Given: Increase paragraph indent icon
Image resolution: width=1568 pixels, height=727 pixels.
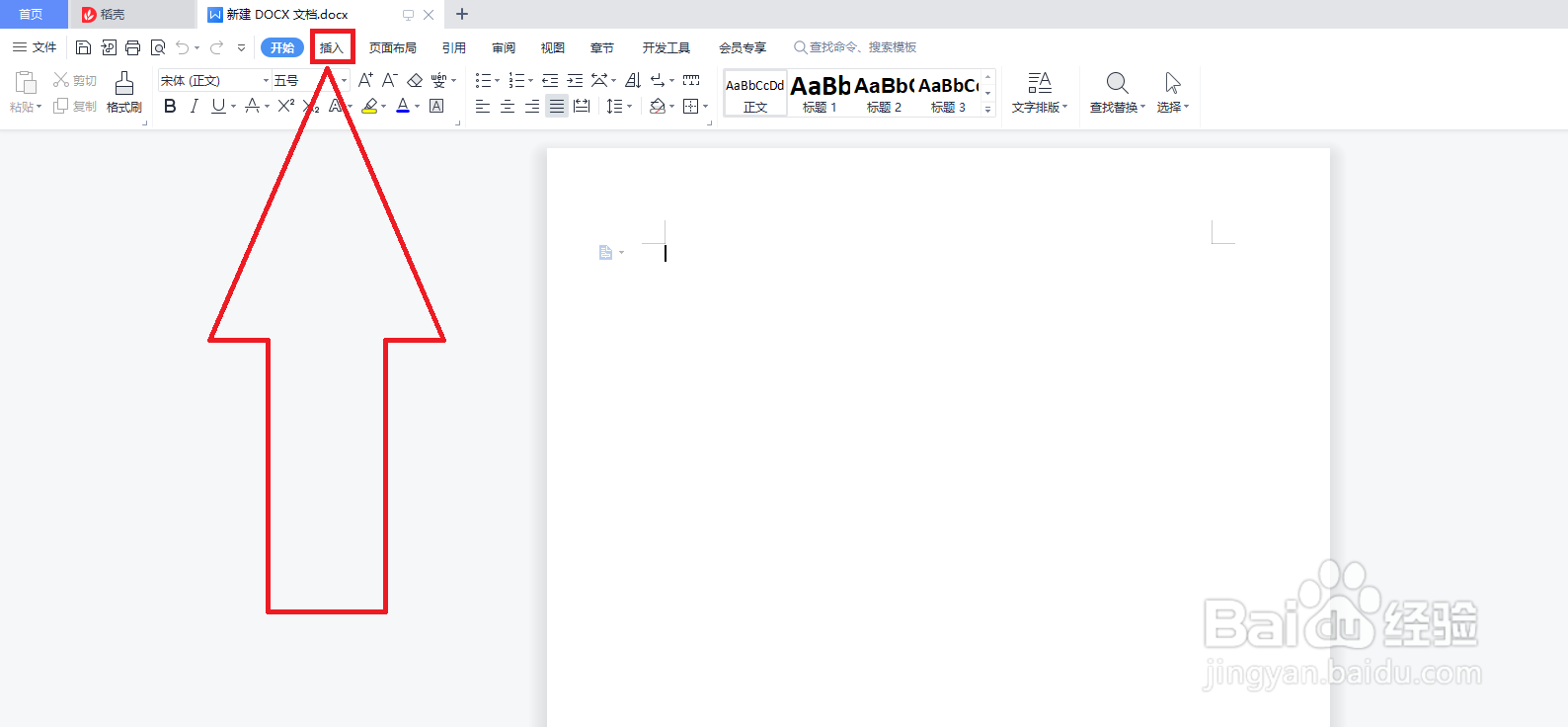Looking at the screenshot, I should 575,80.
